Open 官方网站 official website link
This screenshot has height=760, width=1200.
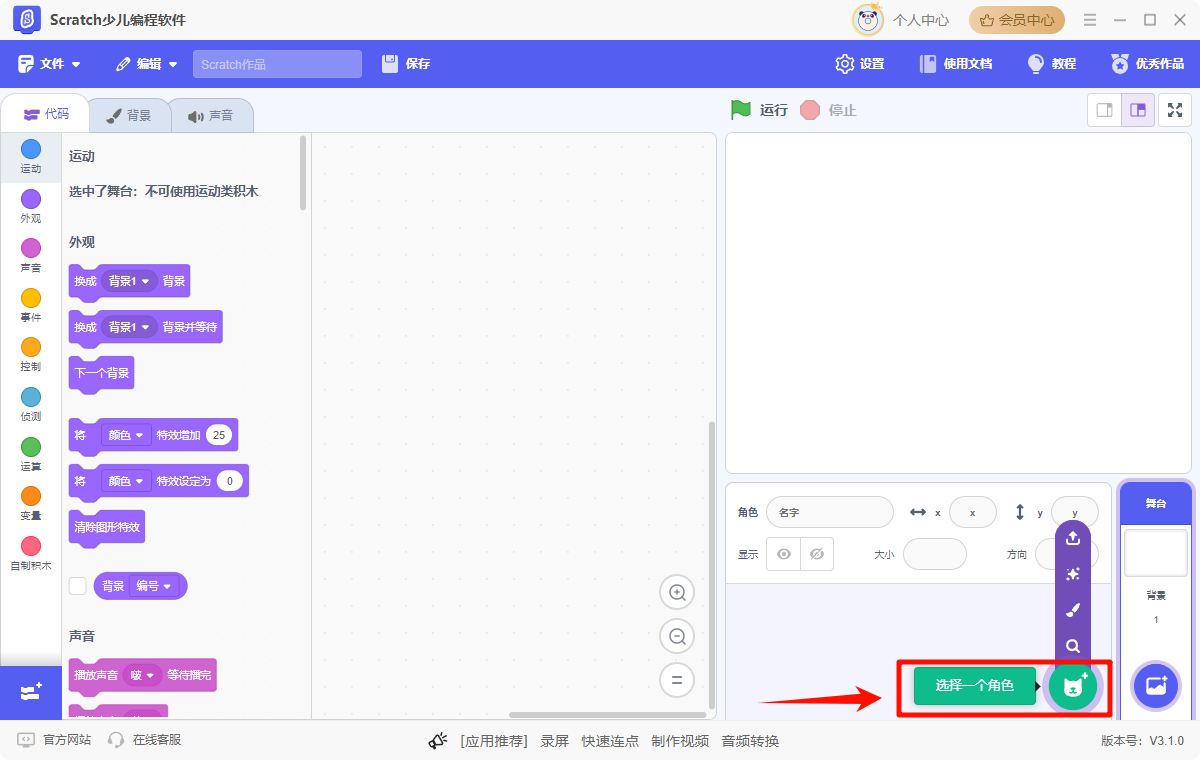(55, 740)
